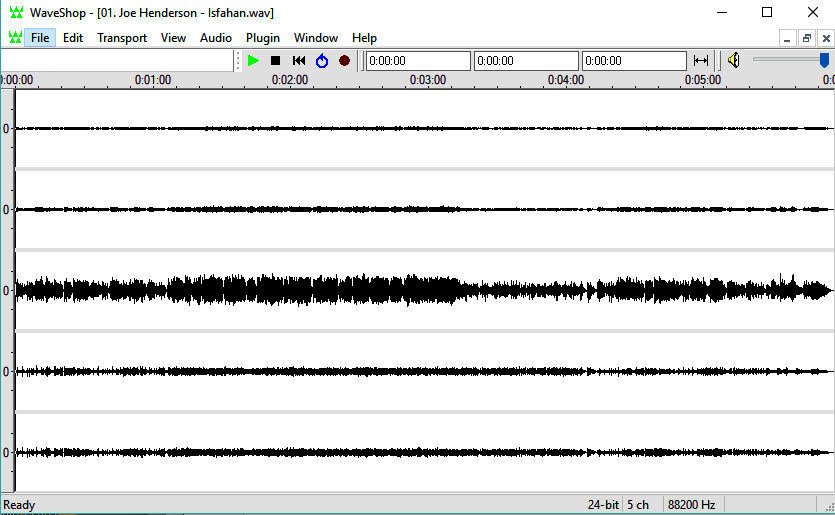The width and height of the screenshot is (835, 515).
Task: Click the 0:03:00 mark on the time ruler
Action: [x=428, y=80]
